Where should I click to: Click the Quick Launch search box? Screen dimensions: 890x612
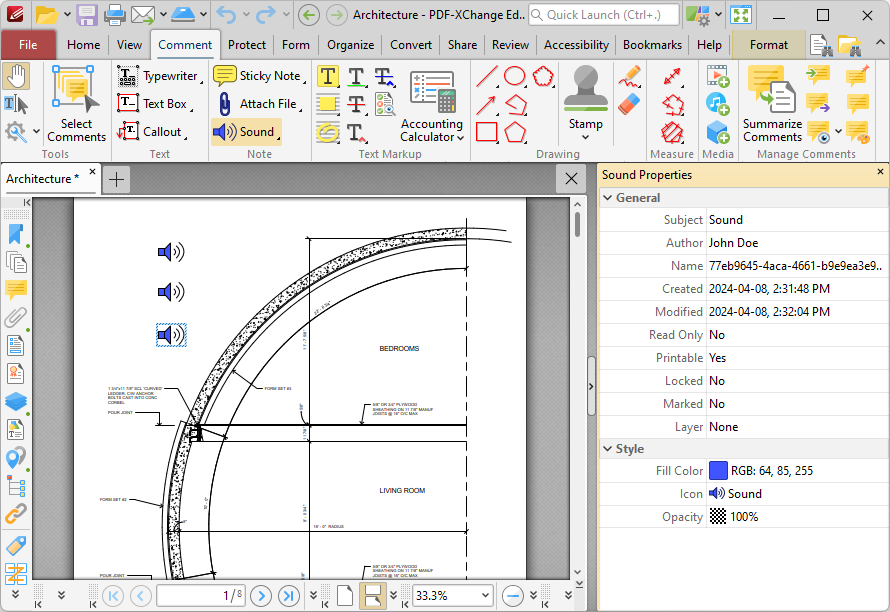point(604,15)
